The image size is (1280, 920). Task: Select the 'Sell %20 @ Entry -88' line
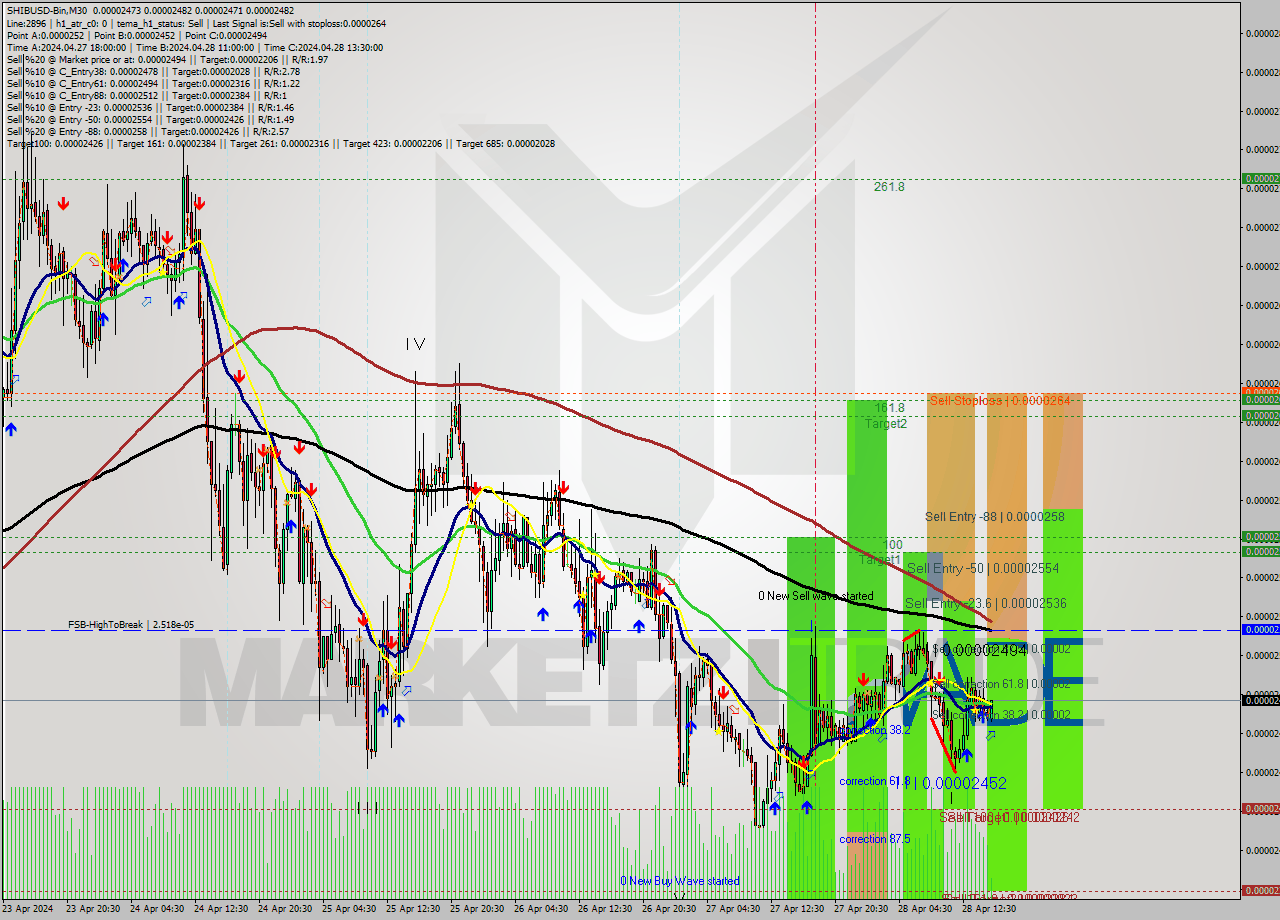(x=148, y=131)
